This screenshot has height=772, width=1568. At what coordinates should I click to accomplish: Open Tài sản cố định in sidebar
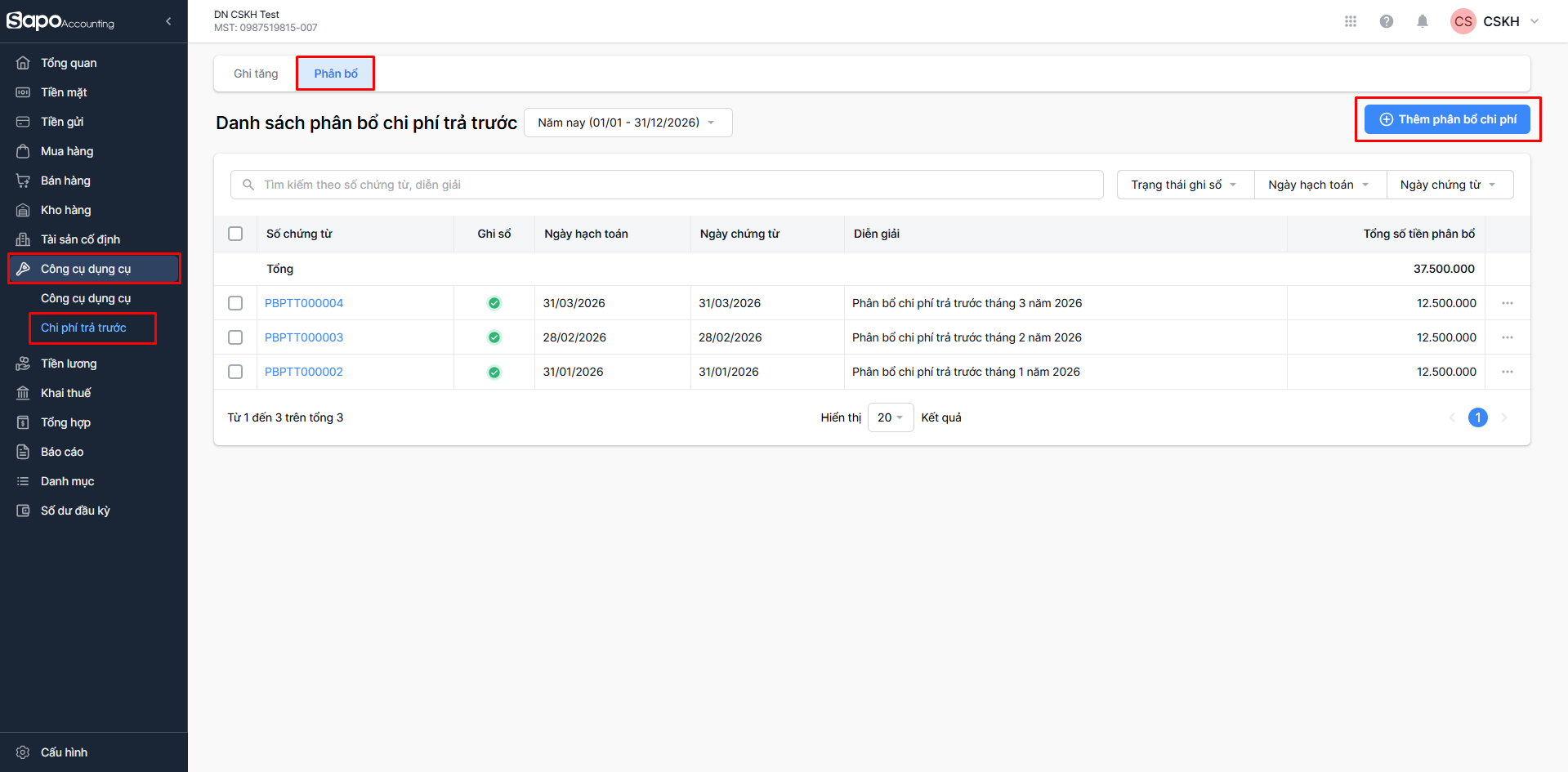coord(80,239)
